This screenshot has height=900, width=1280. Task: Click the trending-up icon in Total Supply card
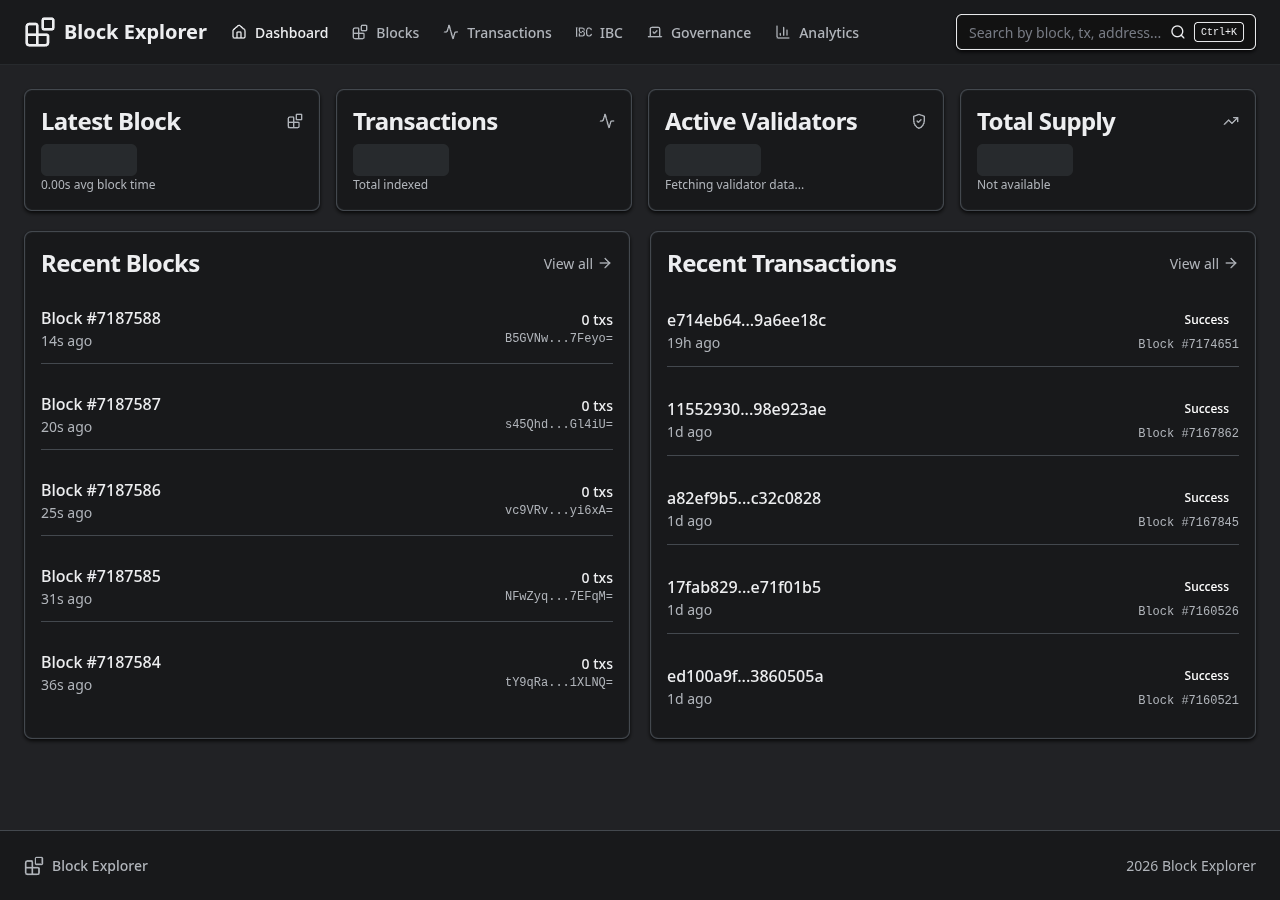click(1231, 121)
